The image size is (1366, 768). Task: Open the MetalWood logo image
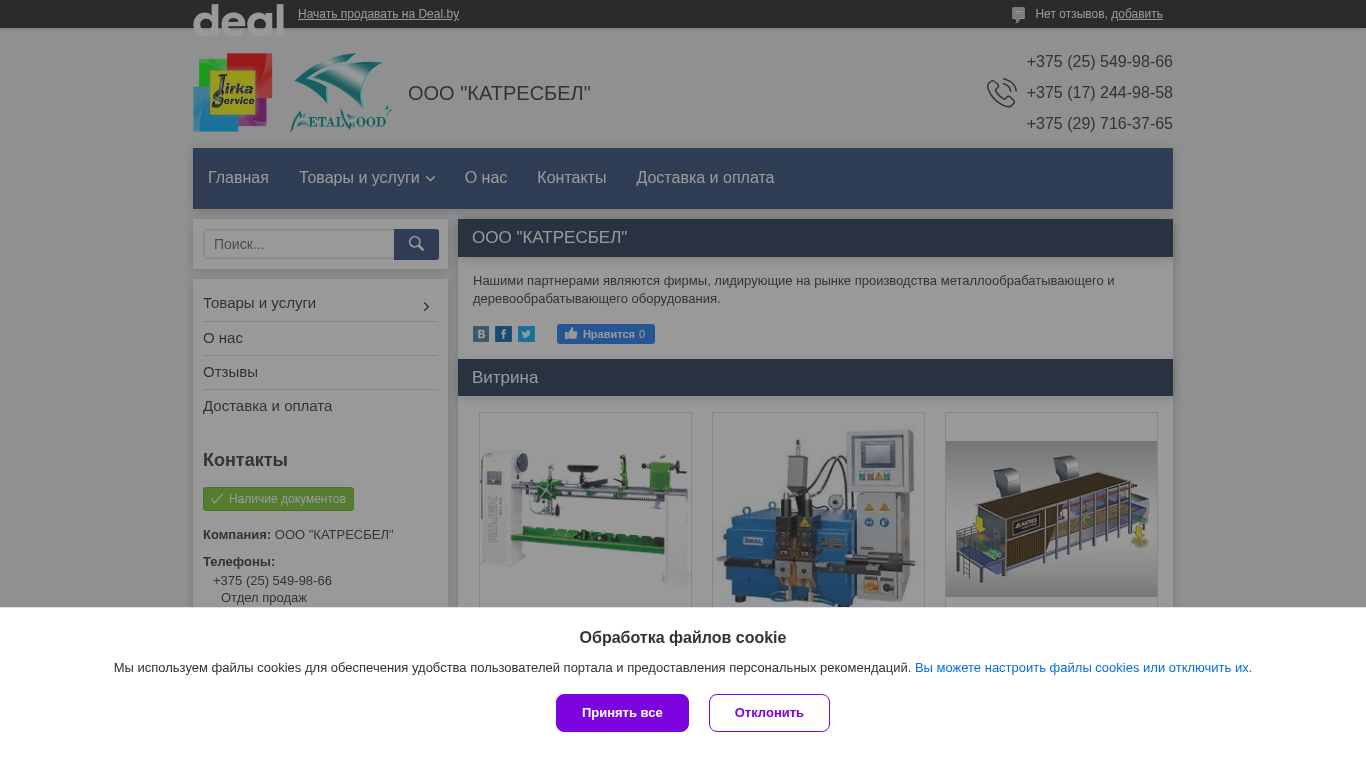click(x=341, y=92)
